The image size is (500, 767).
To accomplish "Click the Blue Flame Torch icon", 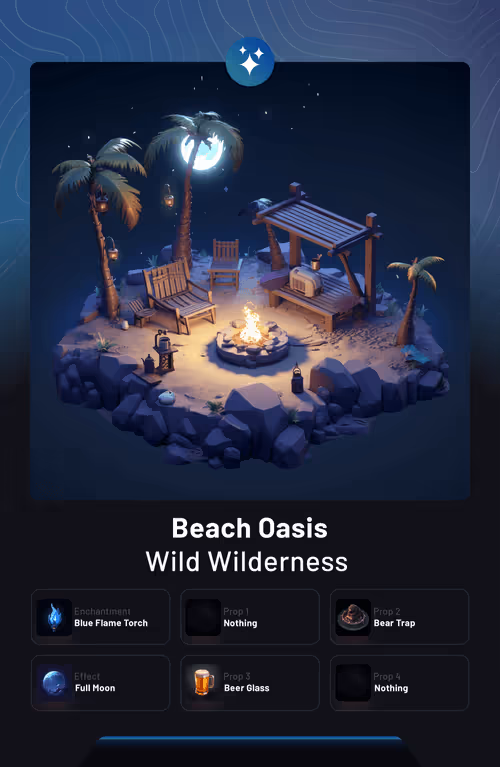I will tap(54, 617).
